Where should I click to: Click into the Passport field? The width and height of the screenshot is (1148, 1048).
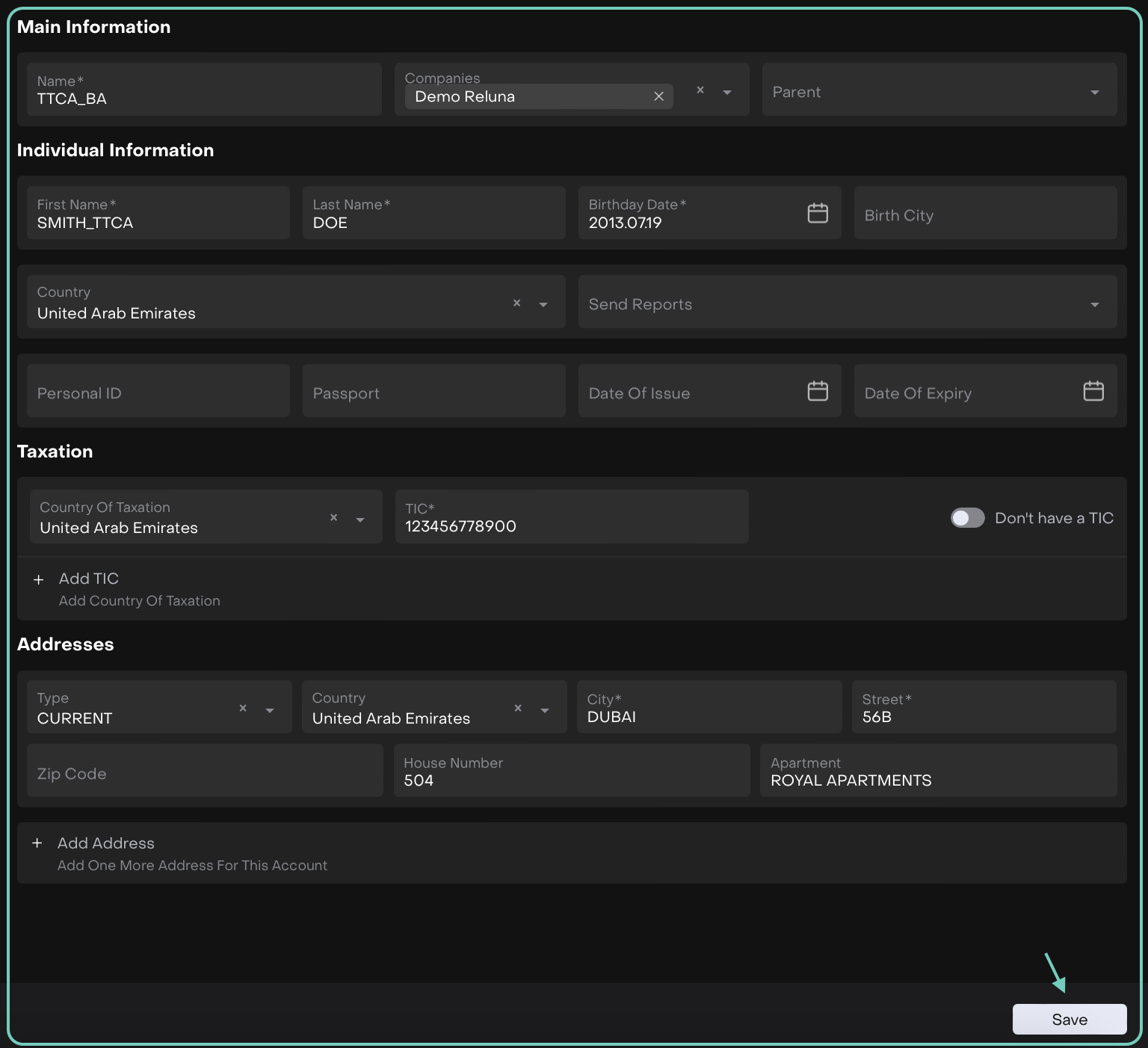pyautogui.click(x=433, y=393)
